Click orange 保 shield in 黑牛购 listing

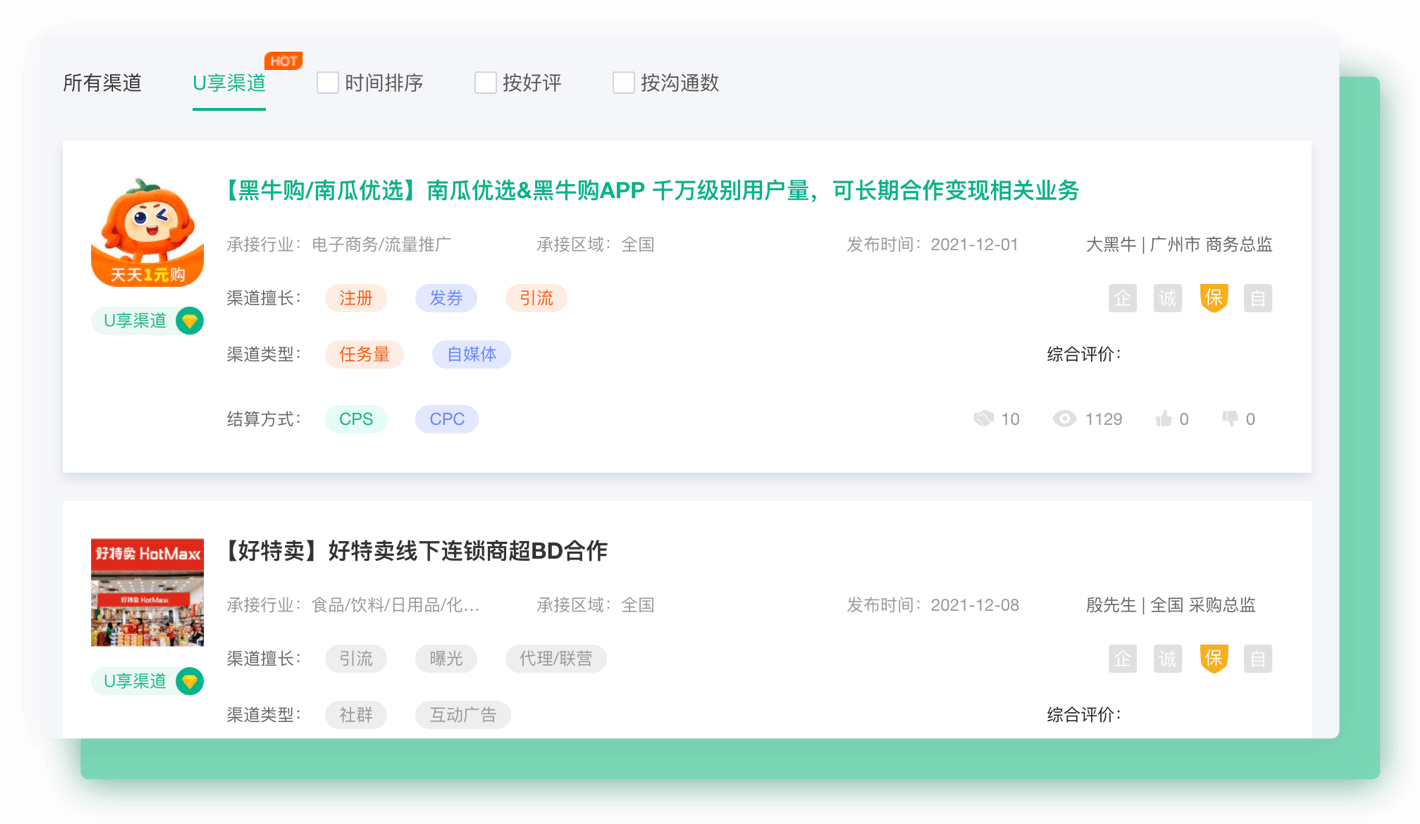(1214, 298)
